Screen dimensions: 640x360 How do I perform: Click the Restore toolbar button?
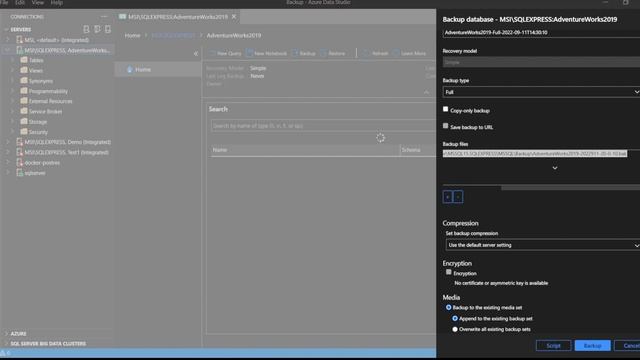click(333, 53)
